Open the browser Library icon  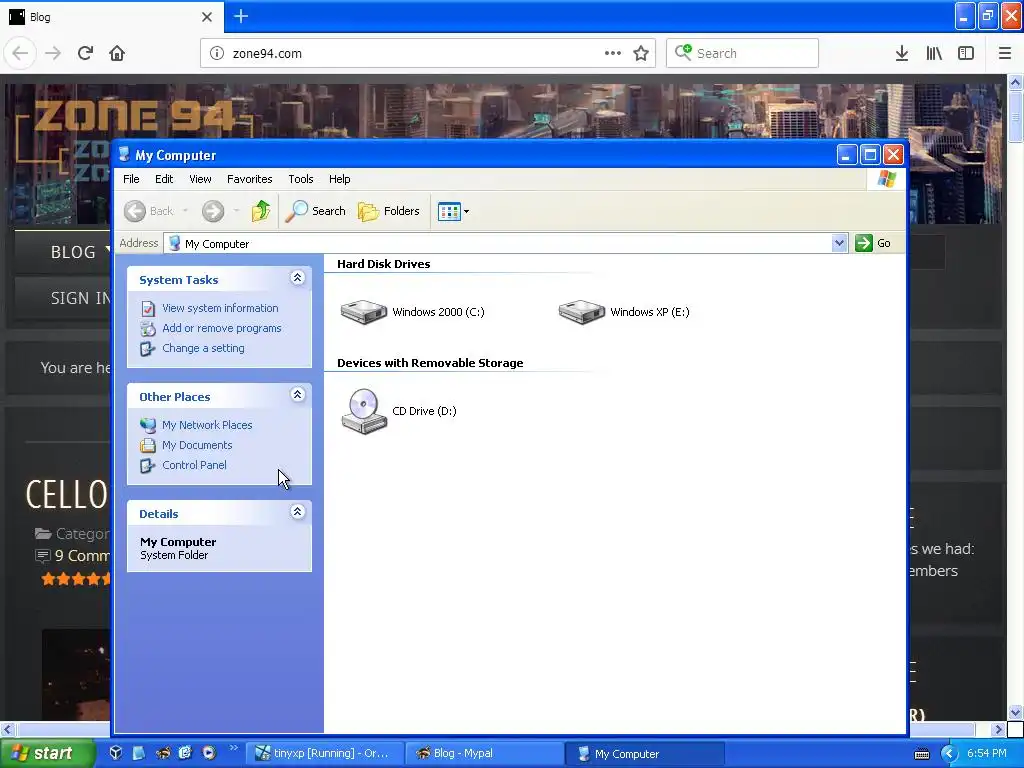[934, 53]
